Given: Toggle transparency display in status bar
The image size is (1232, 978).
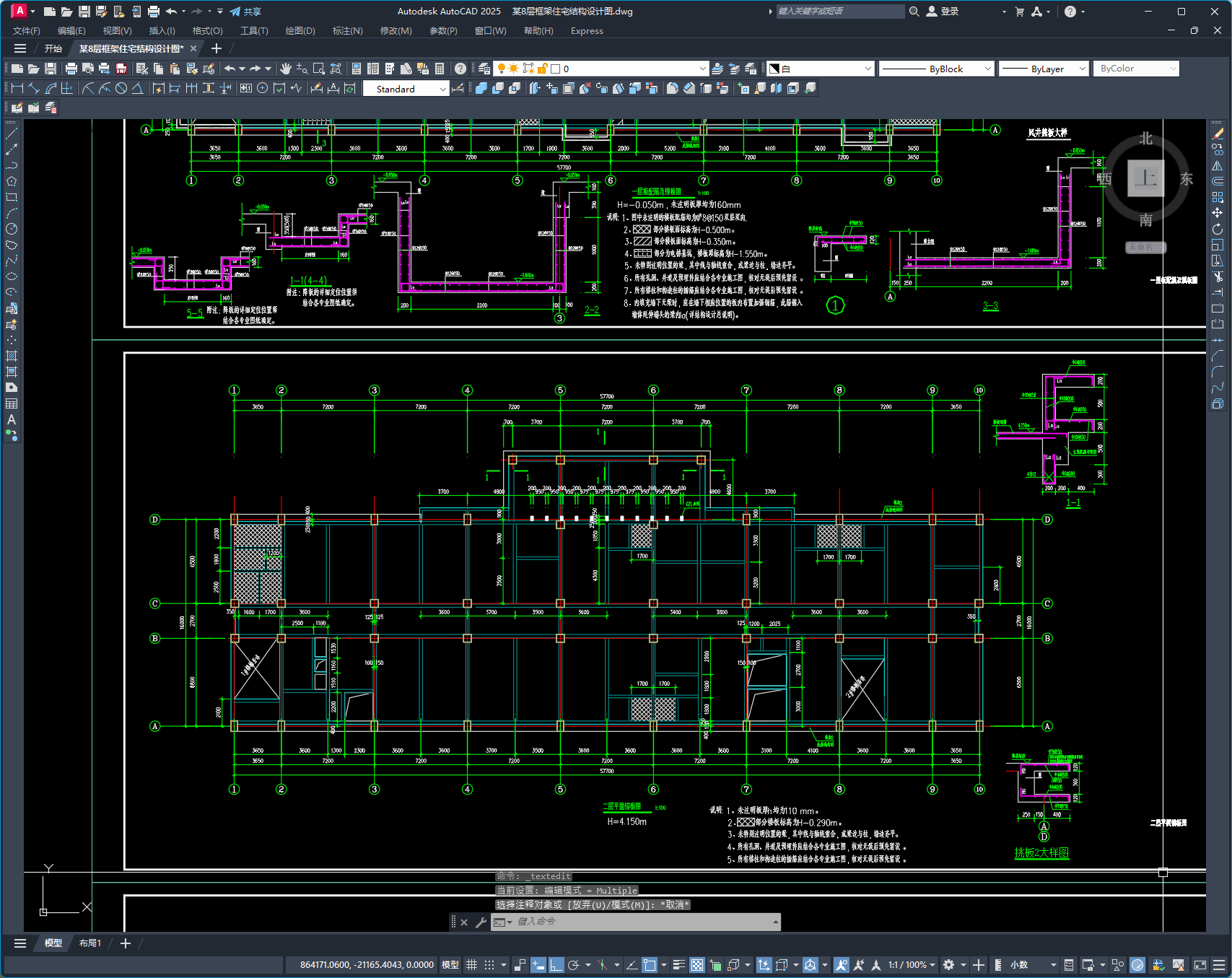Looking at the screenshot, I should tap(697, 965).
